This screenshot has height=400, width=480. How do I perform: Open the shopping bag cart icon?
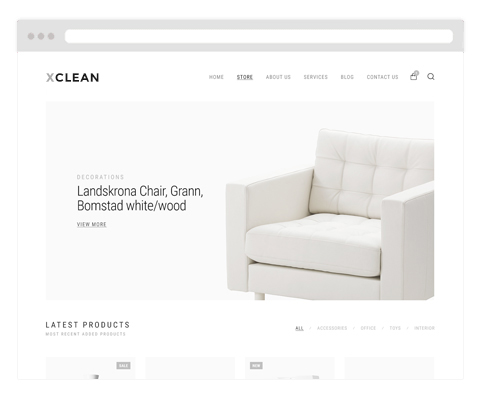pyautogui.click(x=414, y=76)
